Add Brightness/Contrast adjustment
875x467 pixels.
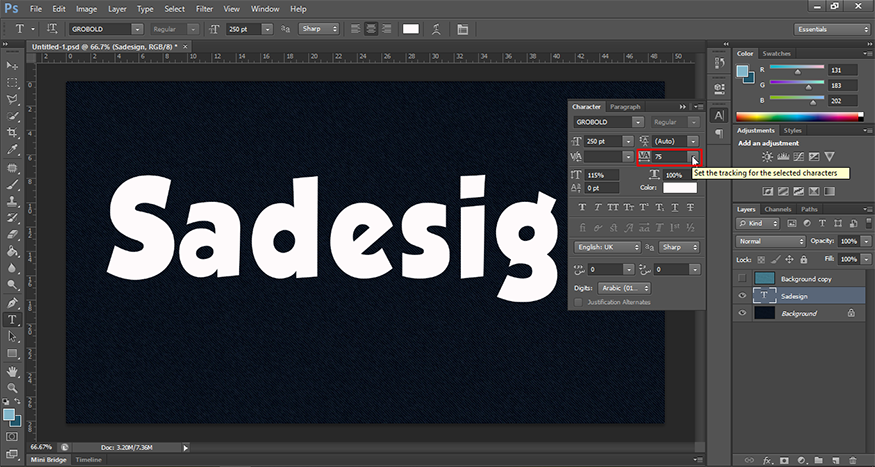click(767, 157)
